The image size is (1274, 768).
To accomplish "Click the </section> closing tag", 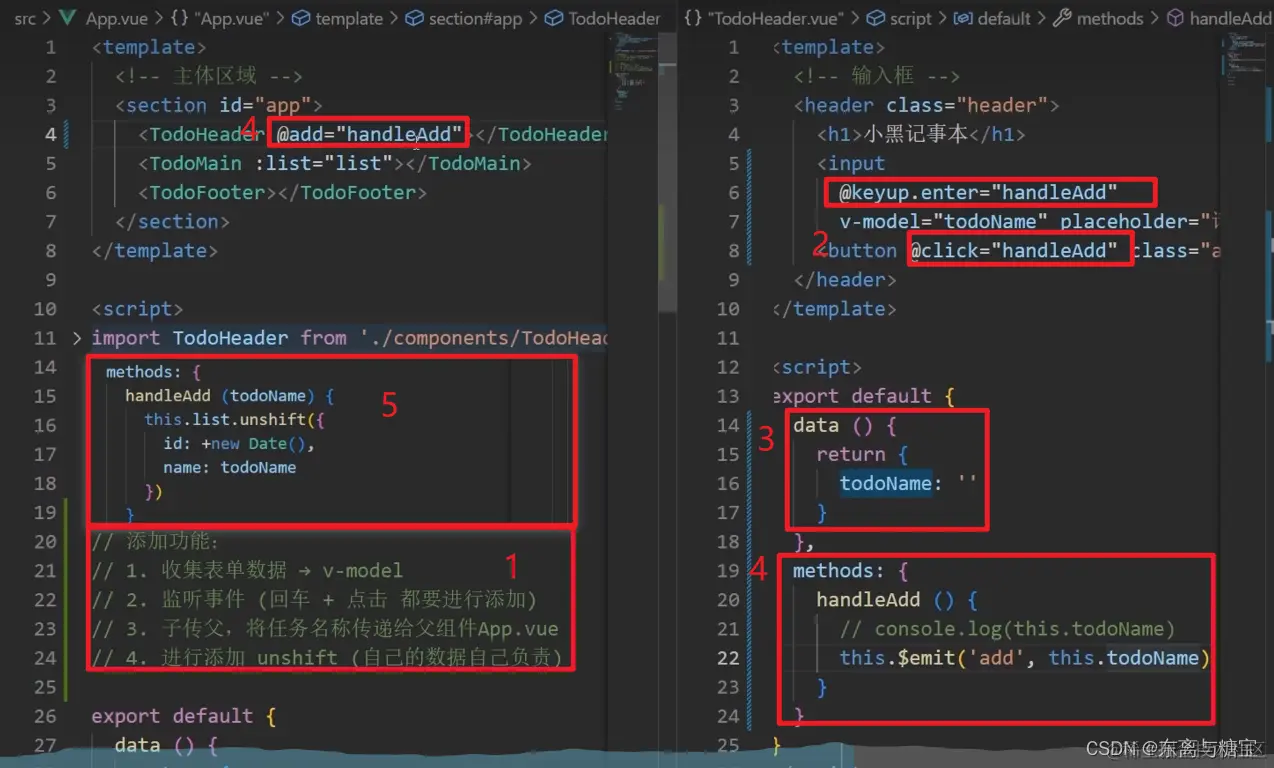I will coord(172,221).
